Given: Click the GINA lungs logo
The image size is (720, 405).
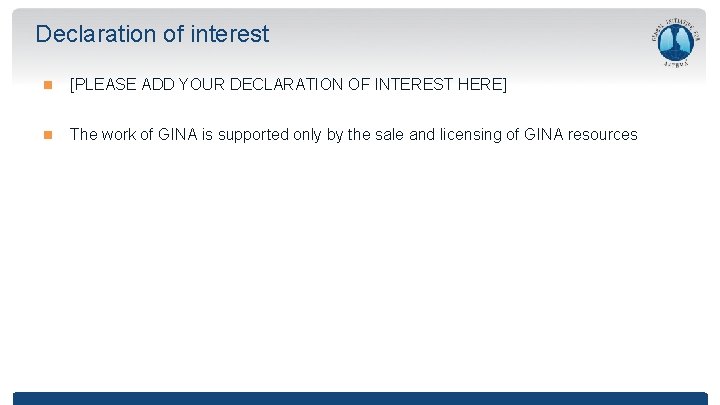Looking at the screenshot, I should 675,44.
